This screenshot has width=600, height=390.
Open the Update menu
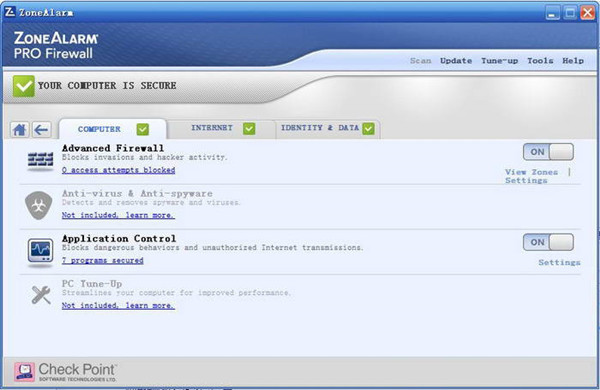pyautogui.click(x=456, y=60)
